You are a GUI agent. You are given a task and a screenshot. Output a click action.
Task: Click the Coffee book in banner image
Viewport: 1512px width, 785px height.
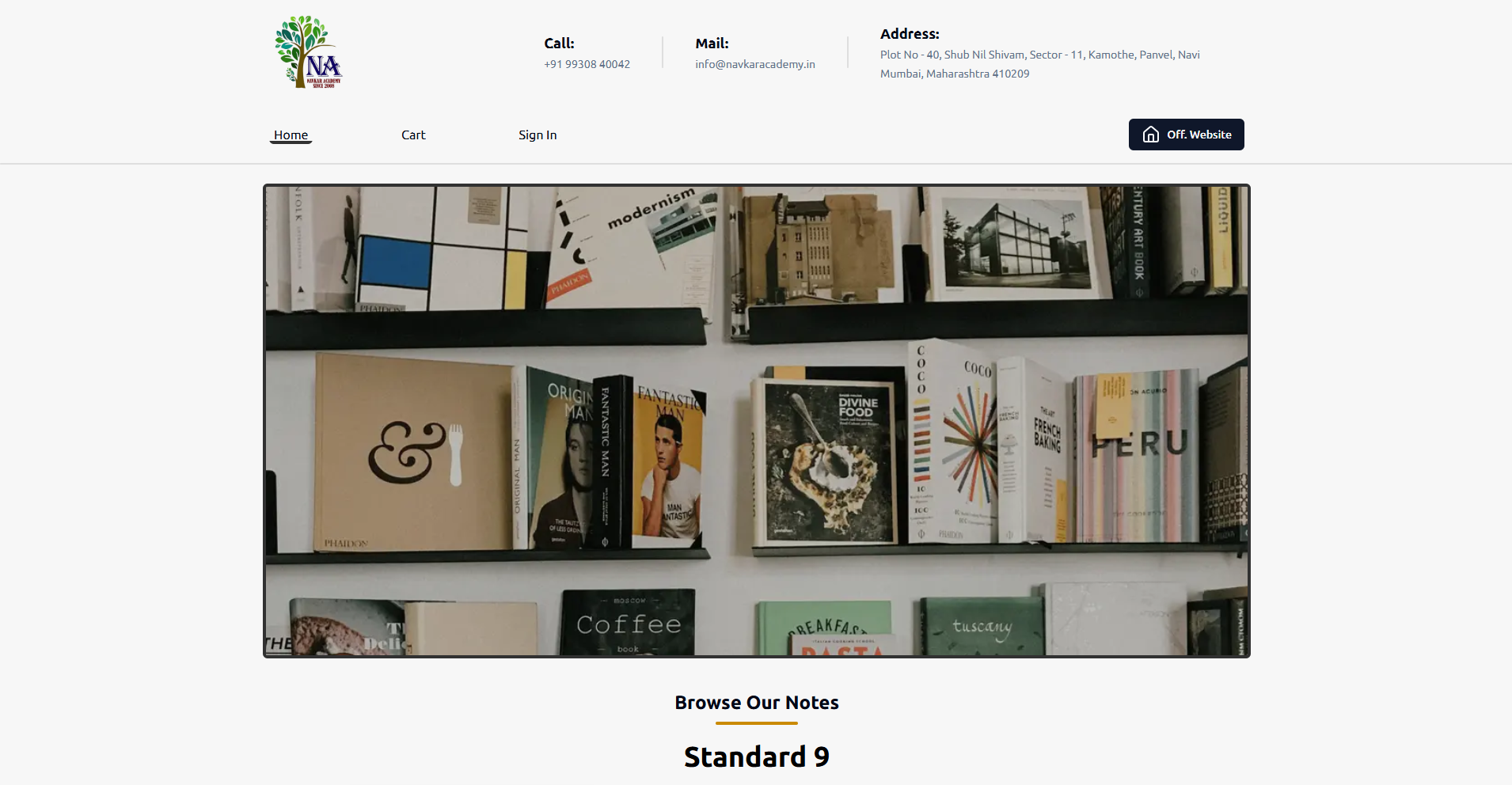629,623
